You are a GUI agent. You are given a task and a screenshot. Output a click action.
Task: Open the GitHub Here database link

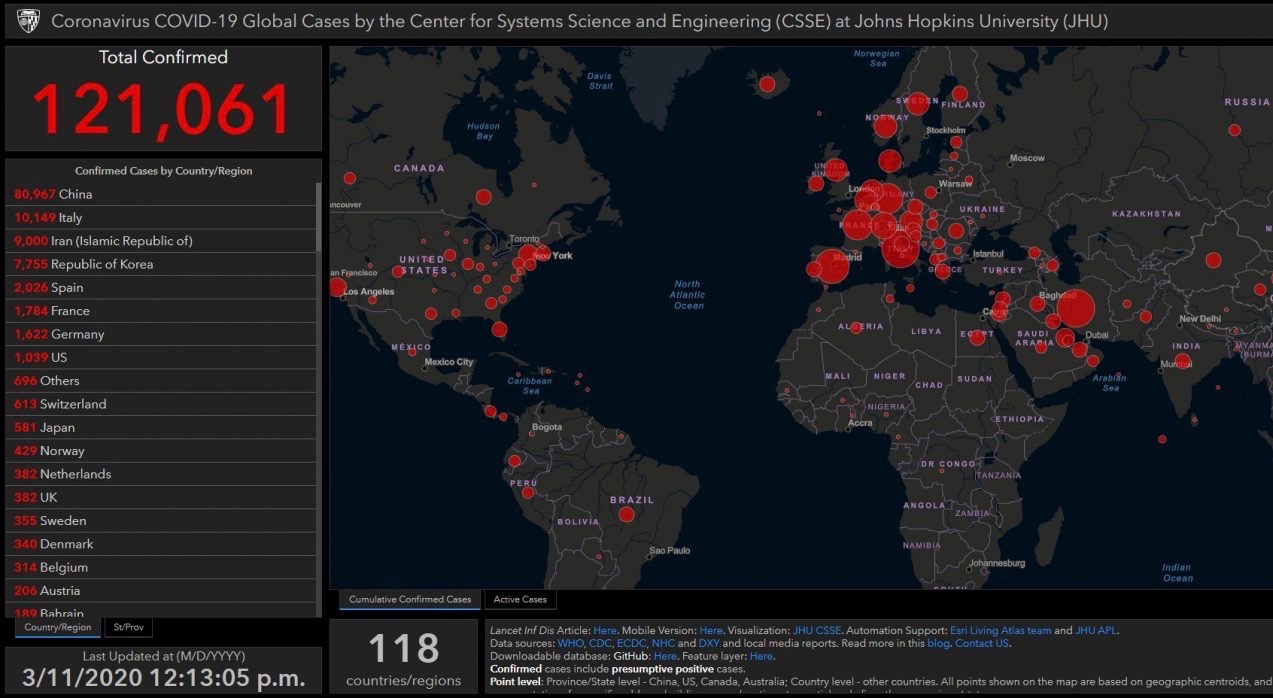665,656
